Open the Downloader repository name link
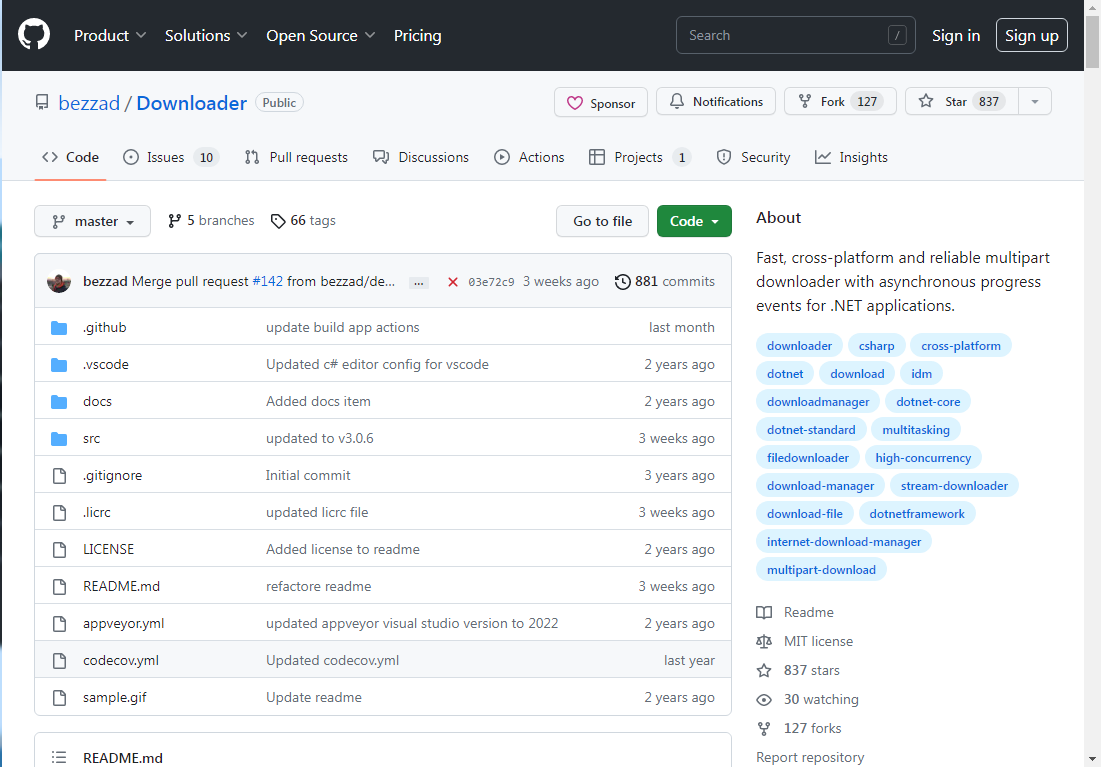The image size is (1101, 767). (x=192, y=103)
